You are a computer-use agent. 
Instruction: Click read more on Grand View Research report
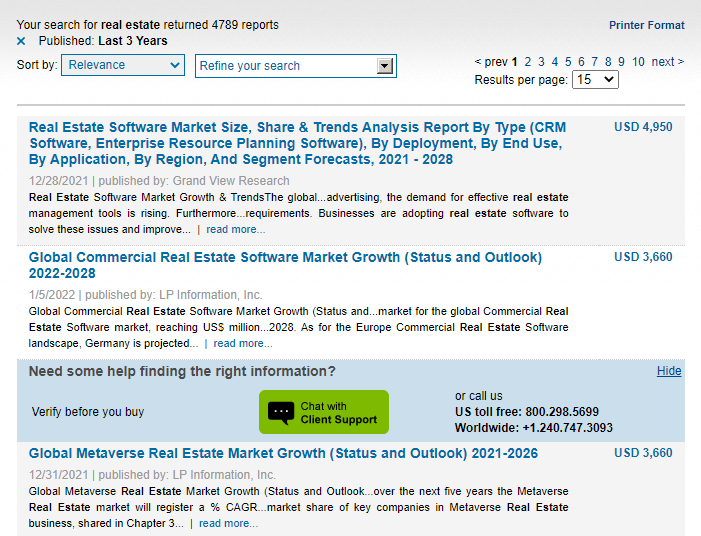(x=235, y=229)
